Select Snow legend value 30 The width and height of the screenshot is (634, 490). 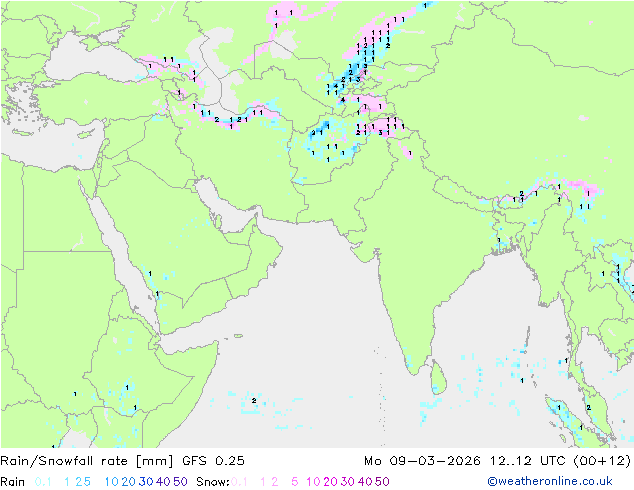348,482
